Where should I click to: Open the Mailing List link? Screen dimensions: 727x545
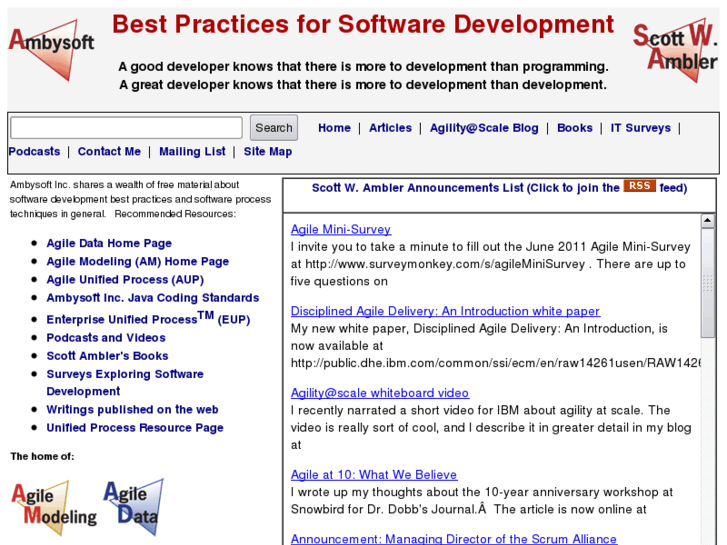[x=192, y=152]
